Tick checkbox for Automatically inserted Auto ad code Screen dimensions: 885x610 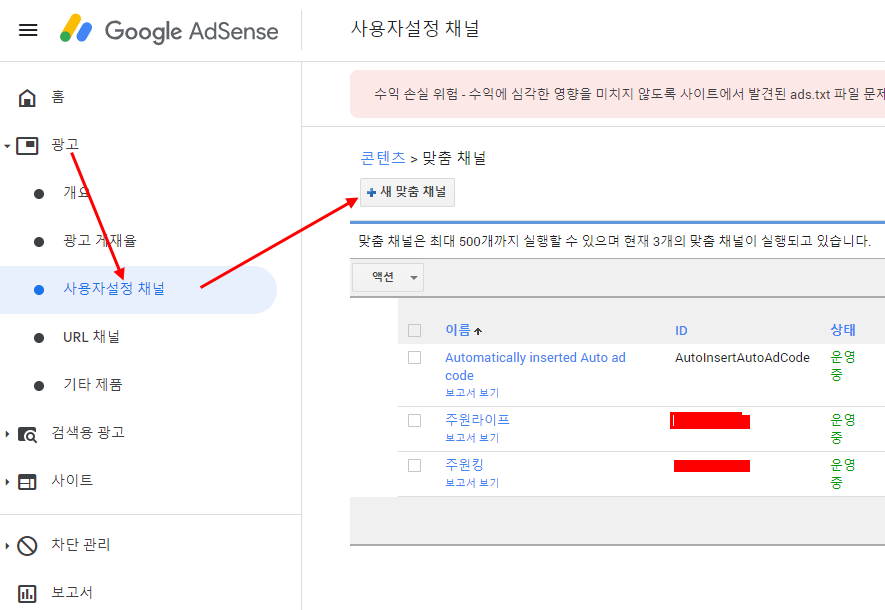(x=414, y=357)
